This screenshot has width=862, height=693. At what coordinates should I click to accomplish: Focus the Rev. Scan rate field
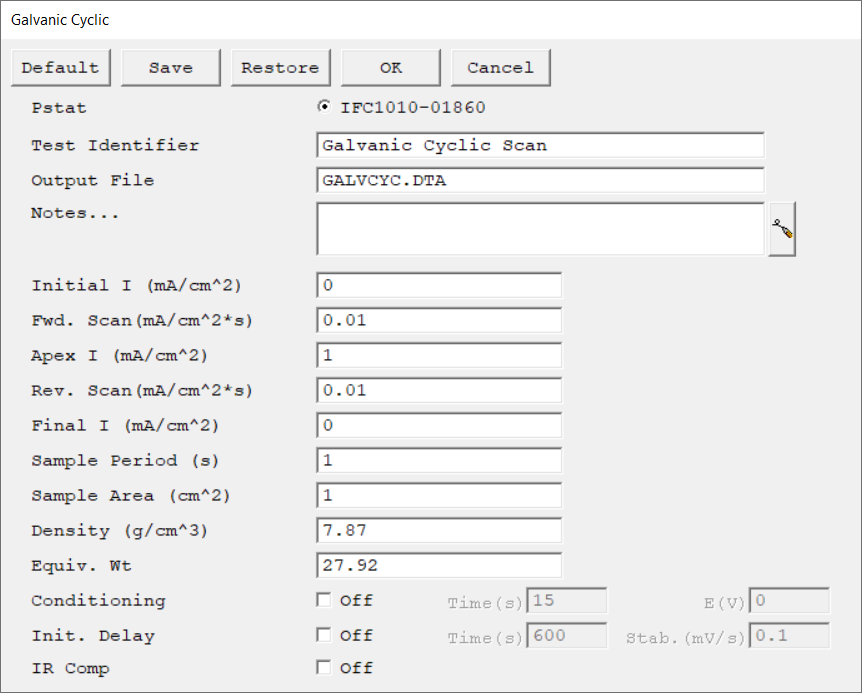coord(439,391)
